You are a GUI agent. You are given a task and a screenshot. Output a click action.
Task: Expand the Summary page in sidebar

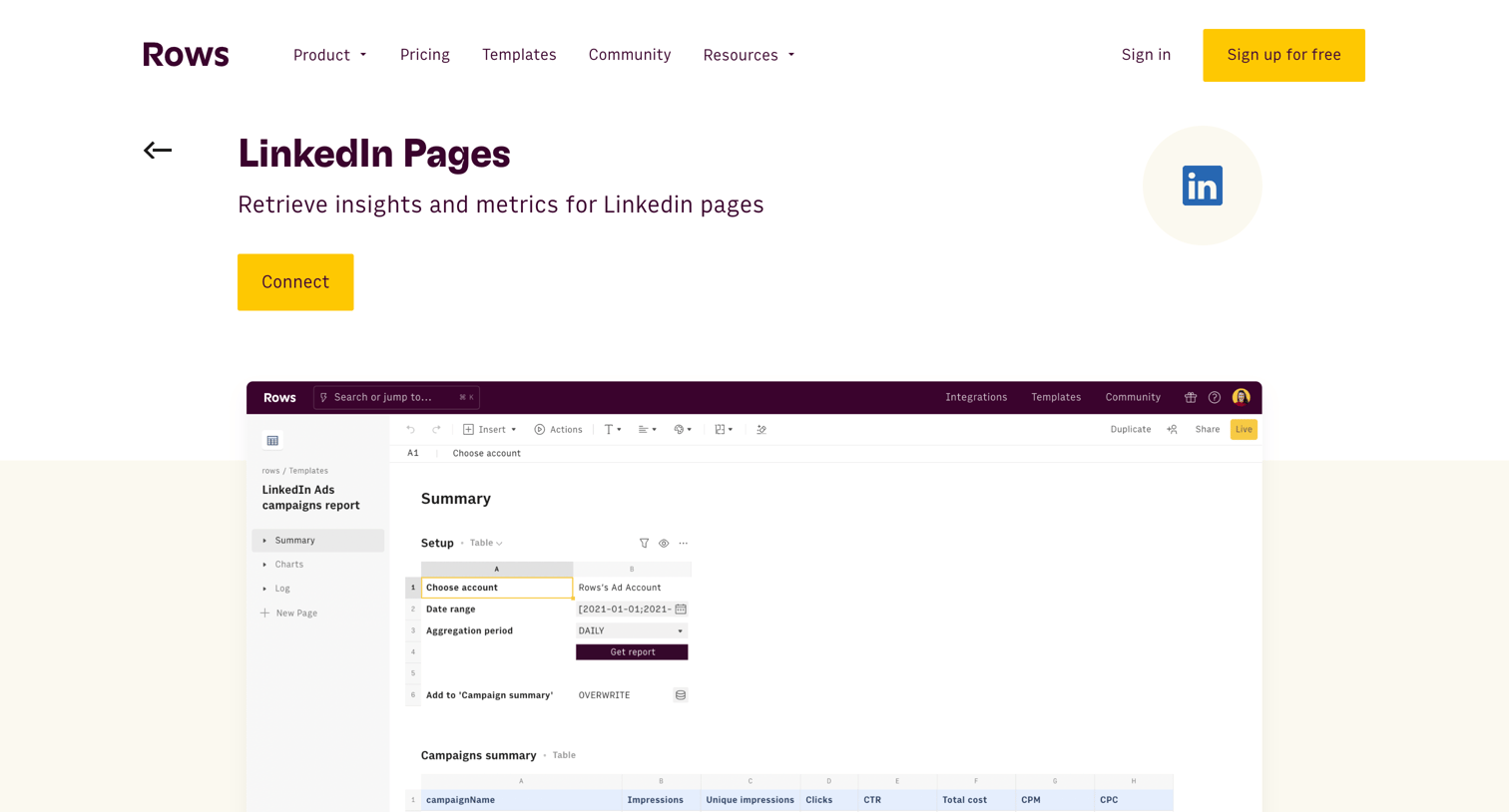[x=264, y=541]
